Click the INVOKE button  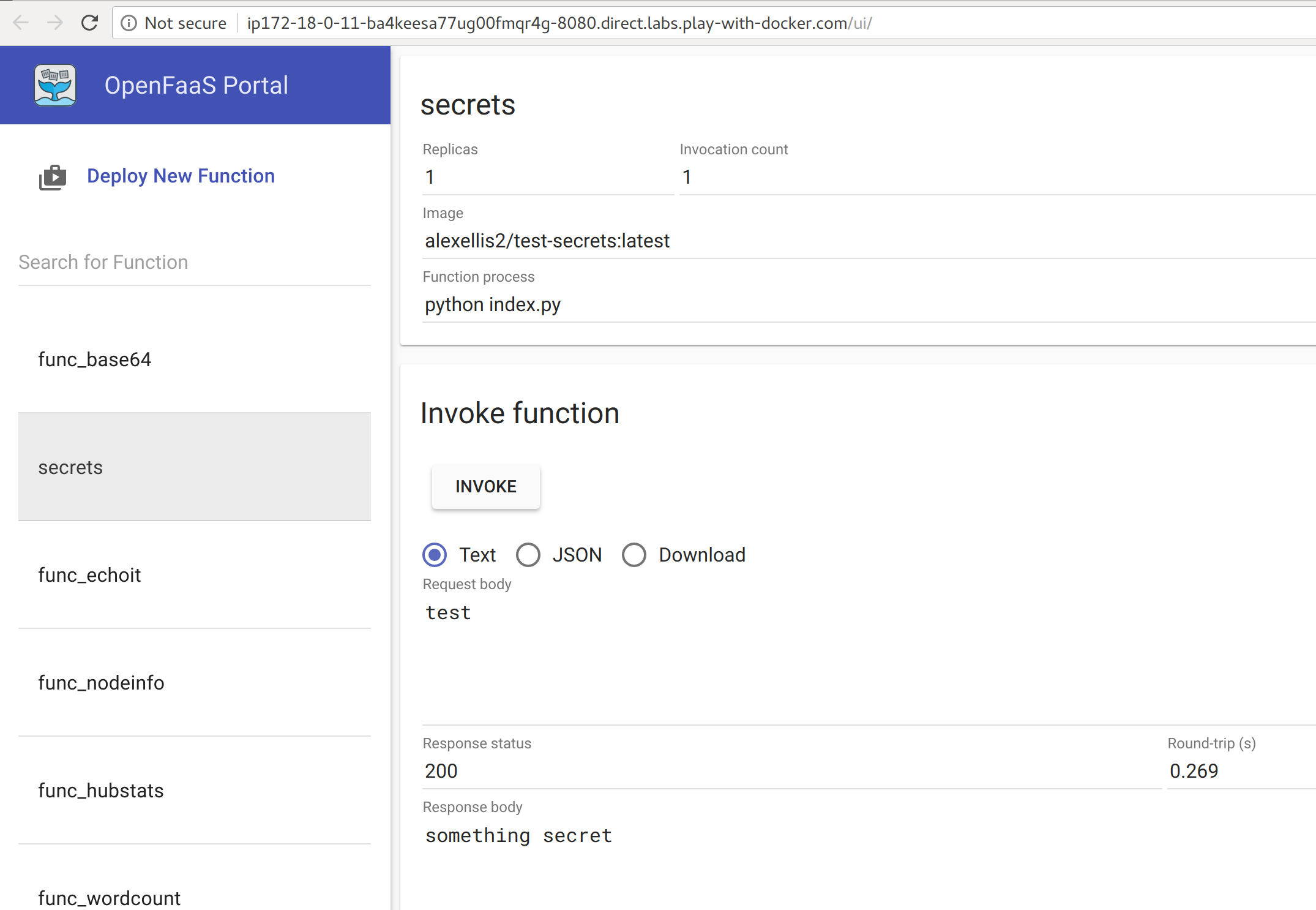[485, 486]
